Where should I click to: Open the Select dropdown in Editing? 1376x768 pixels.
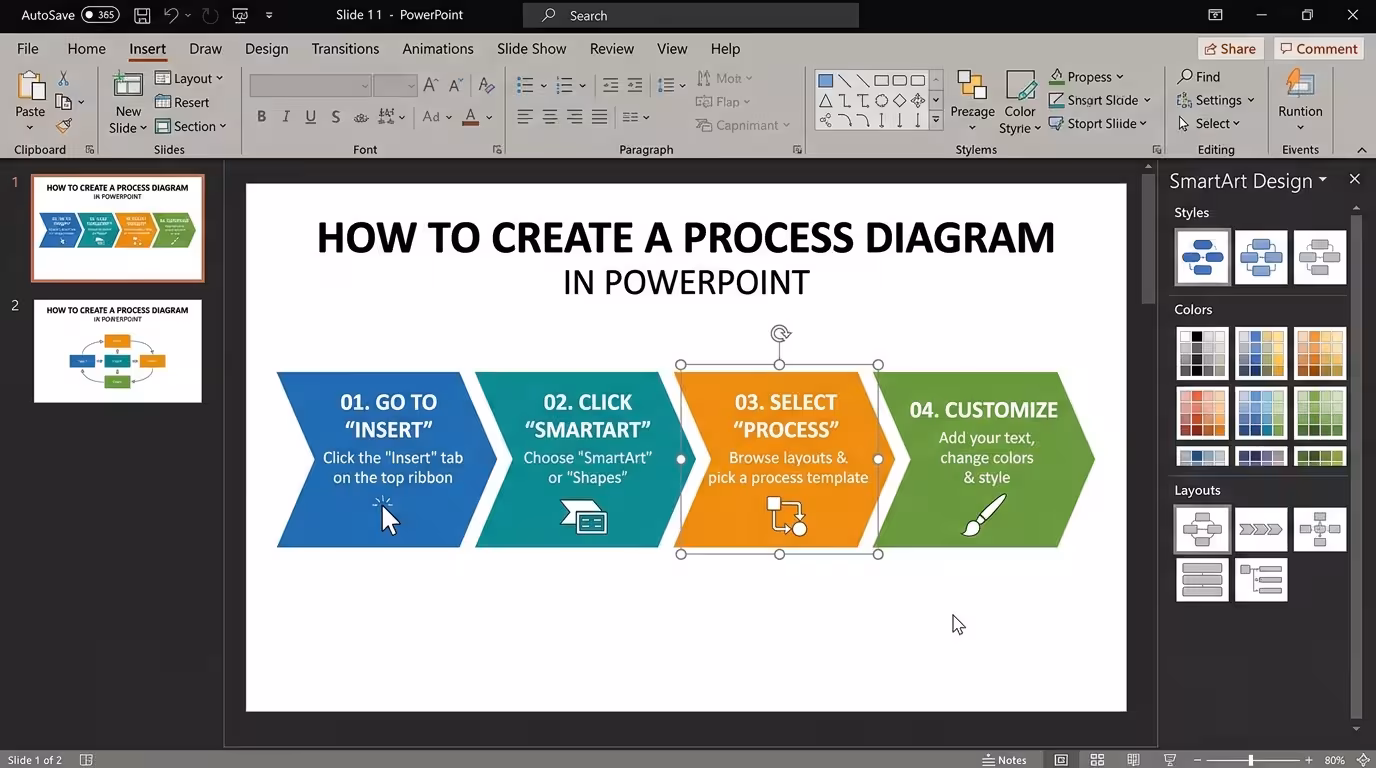pos(1209,123)
